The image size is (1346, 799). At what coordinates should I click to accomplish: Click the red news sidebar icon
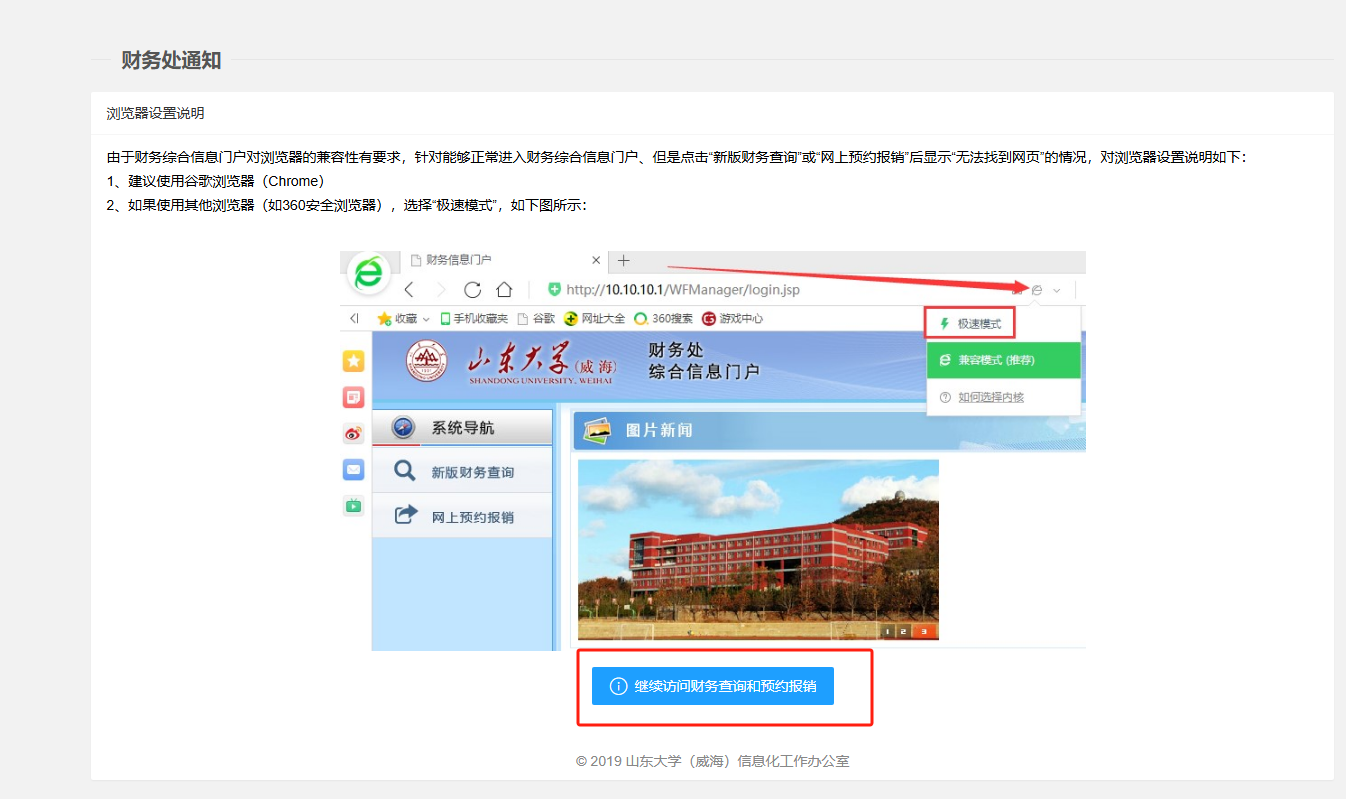click(353, 397)
